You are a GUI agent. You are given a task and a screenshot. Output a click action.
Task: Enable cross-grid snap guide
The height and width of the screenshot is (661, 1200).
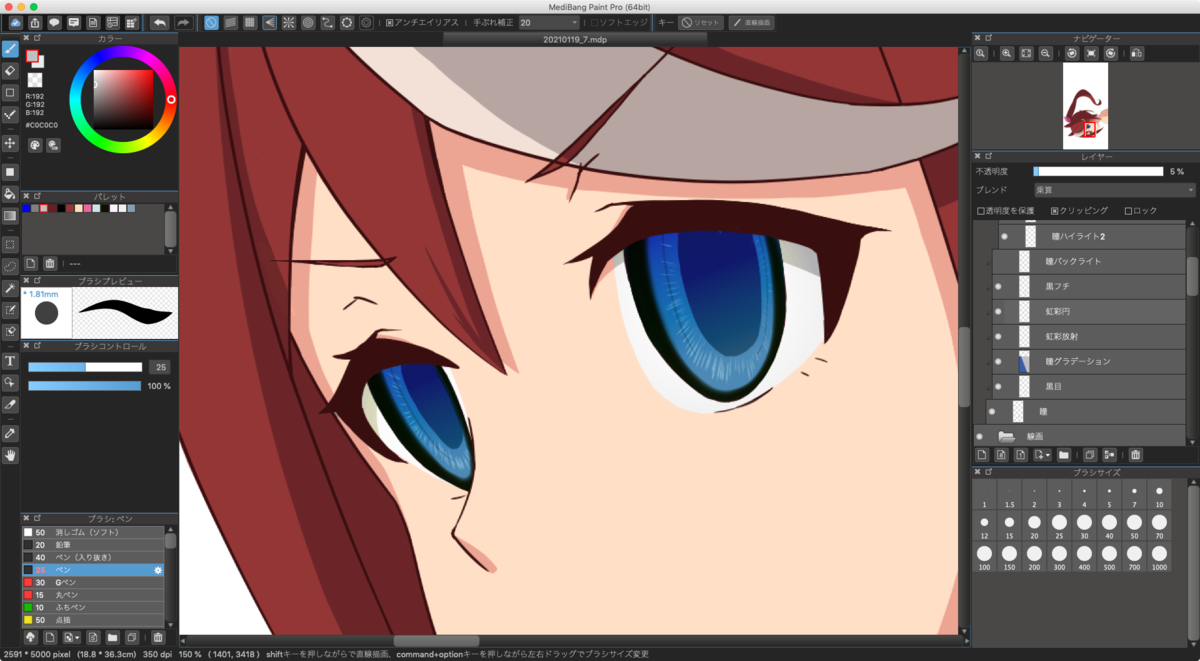tap(250, 22)
